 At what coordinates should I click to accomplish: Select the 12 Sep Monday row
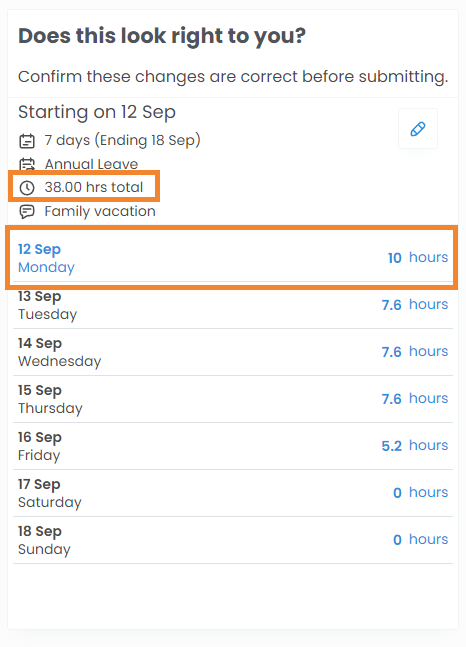pos(233,258)
